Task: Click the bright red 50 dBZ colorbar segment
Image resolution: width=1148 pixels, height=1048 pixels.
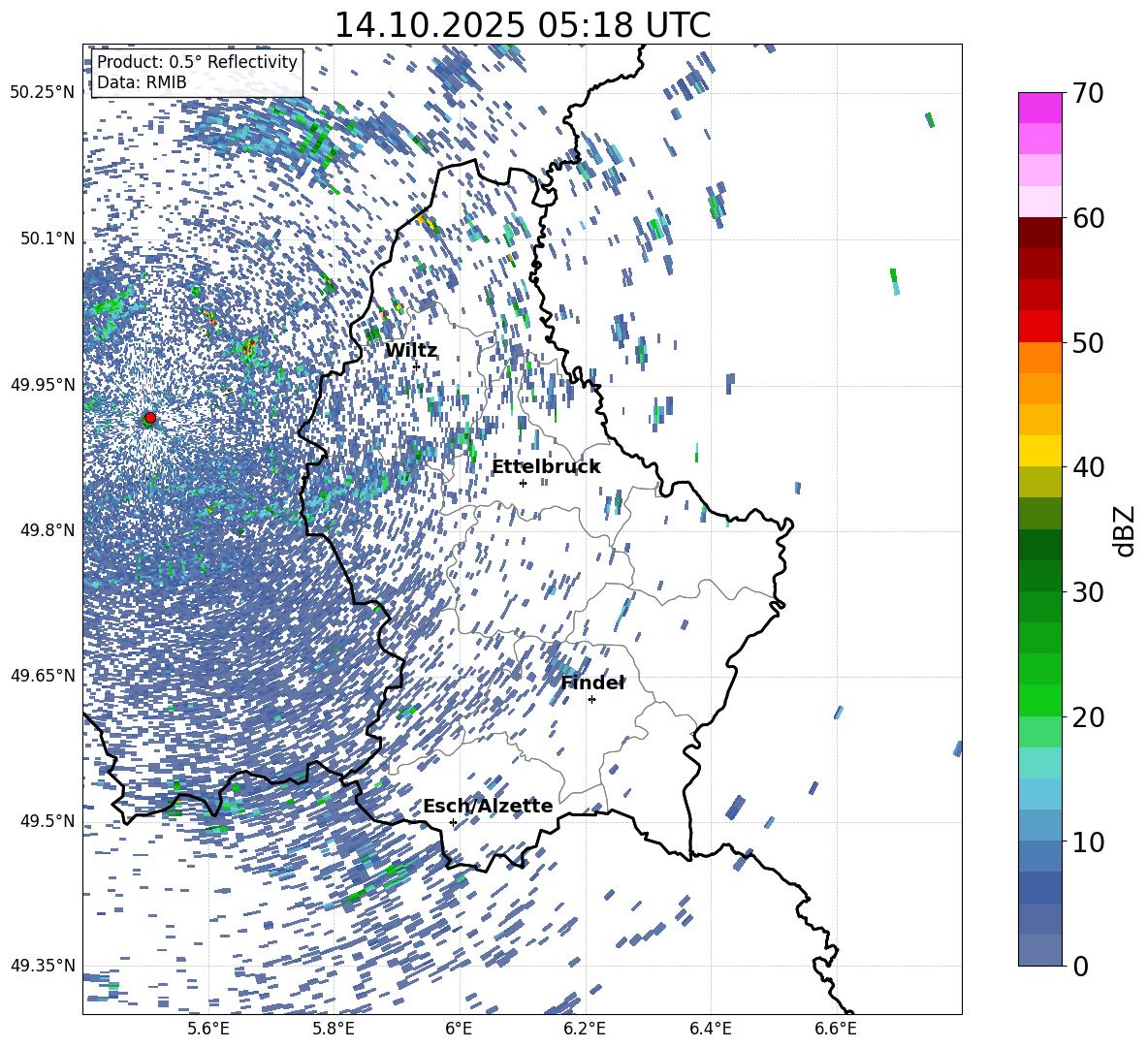Action: point(1039,327)
